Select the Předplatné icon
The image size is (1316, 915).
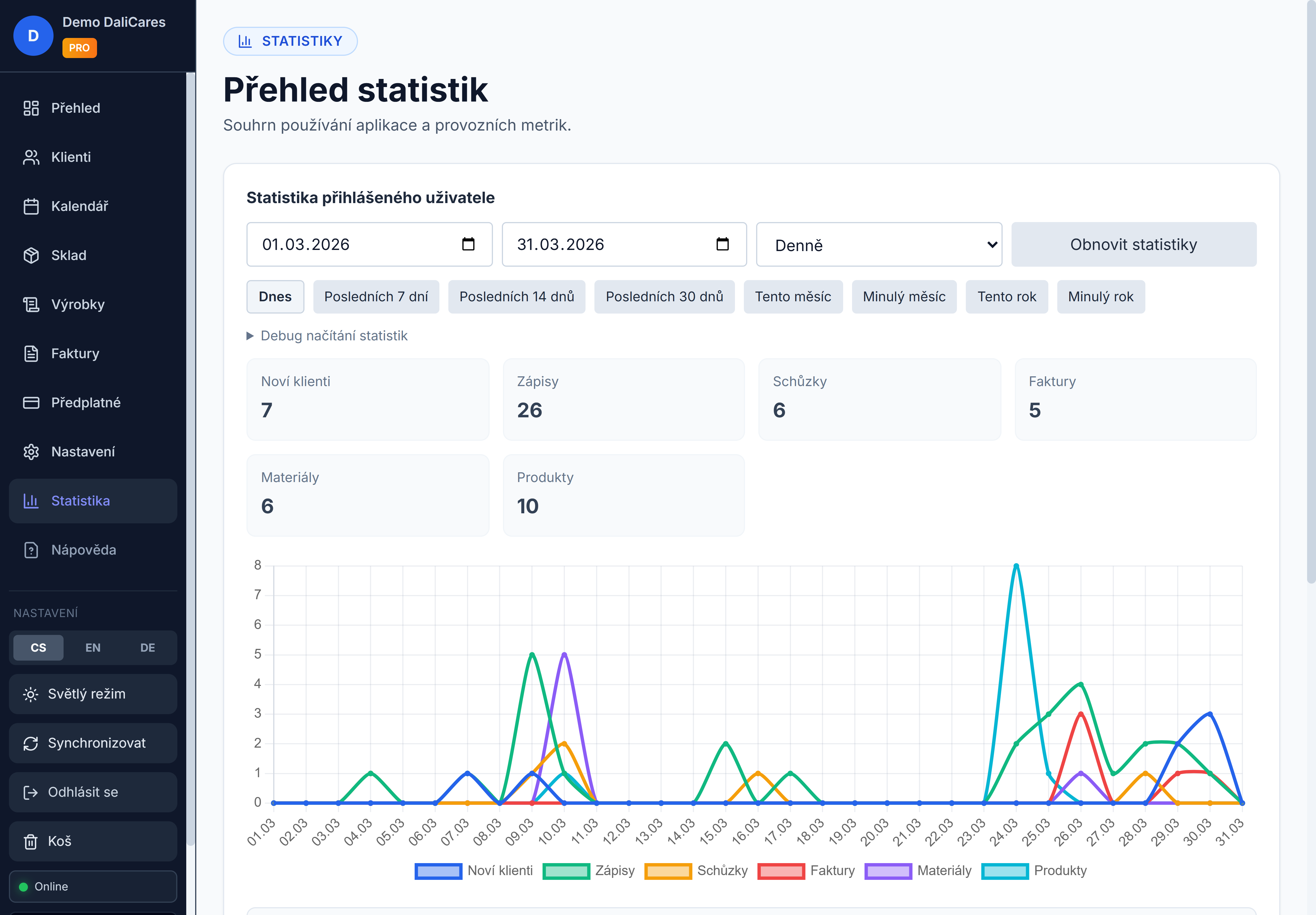click(x=32, y=403)
